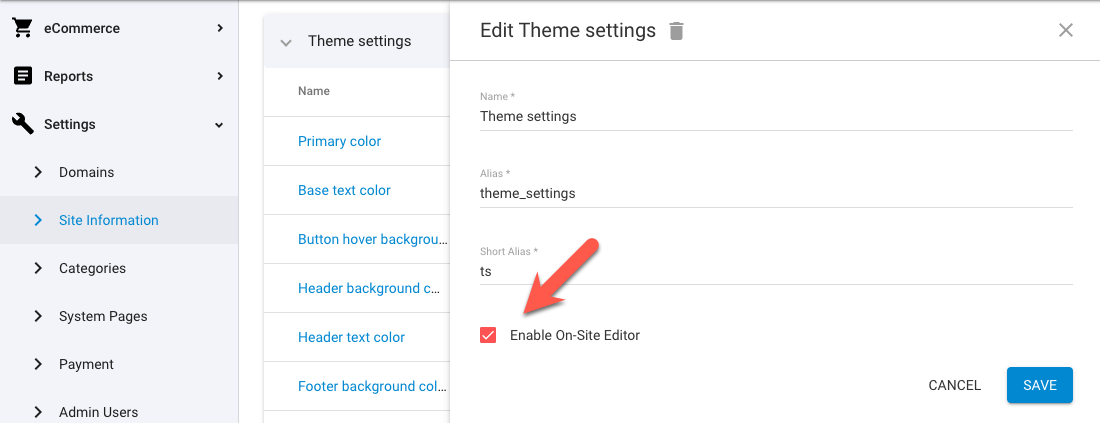Expand the eCommerce menu arrow
The height and width of the screenshot is (423, 1100).
tap(220, 28)
